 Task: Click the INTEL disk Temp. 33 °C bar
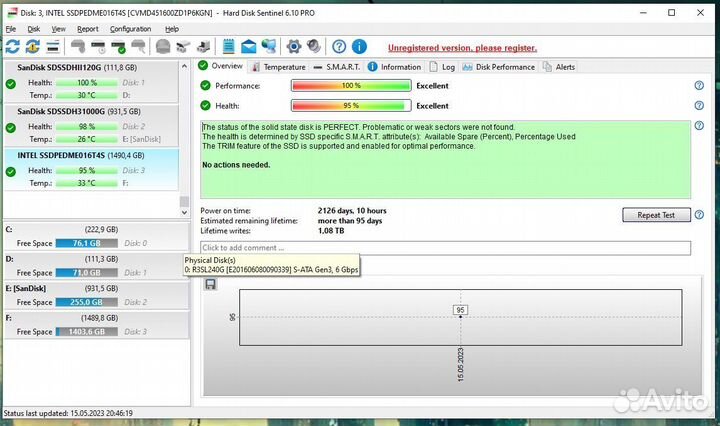point(87,183)
